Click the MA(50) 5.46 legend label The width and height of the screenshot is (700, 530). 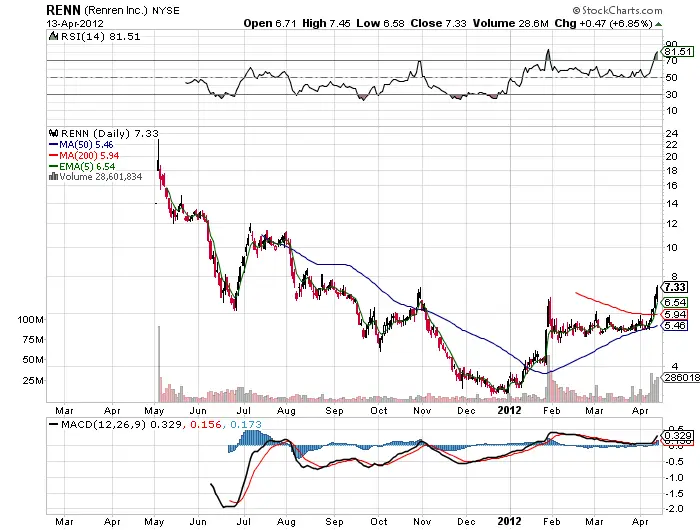pyautogui.click(x=86, y=145)
